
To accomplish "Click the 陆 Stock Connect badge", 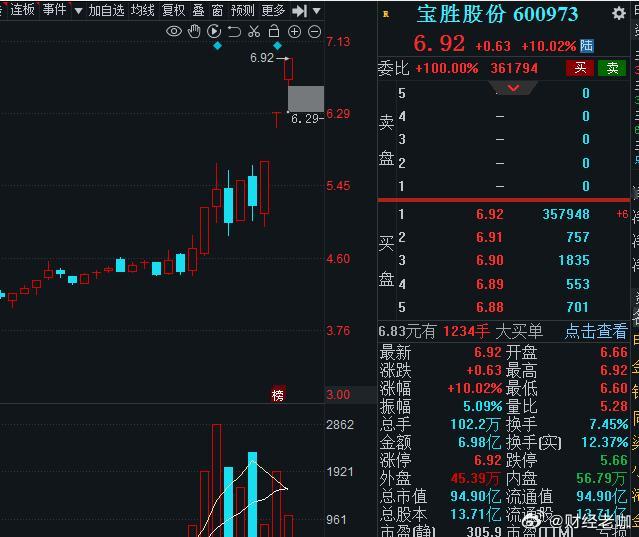I will coord(586,46).
